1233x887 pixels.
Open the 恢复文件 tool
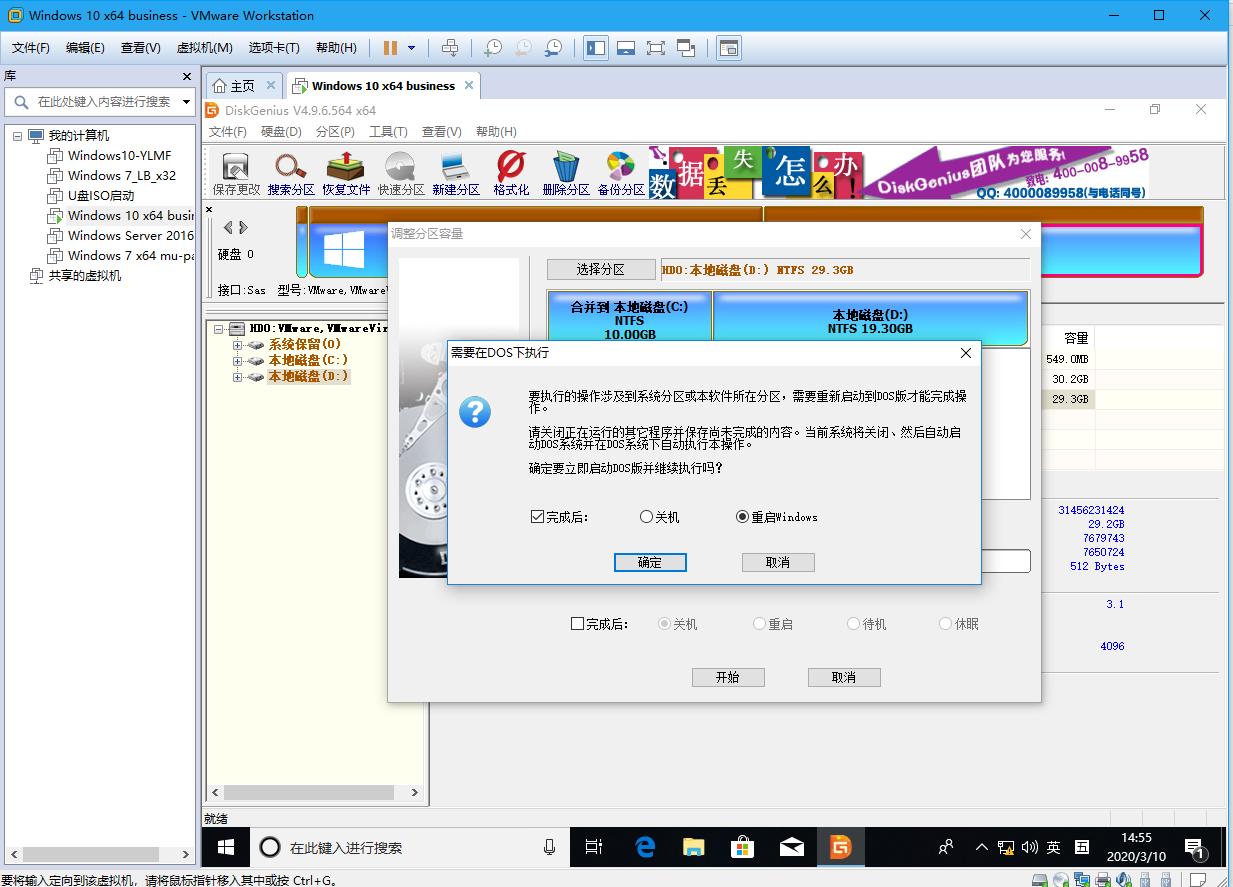[x=344, y=170]
